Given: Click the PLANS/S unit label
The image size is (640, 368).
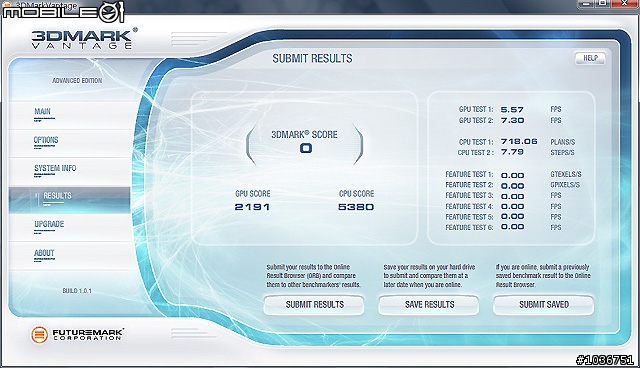Looking at the screenshot, I should point(562,142).
